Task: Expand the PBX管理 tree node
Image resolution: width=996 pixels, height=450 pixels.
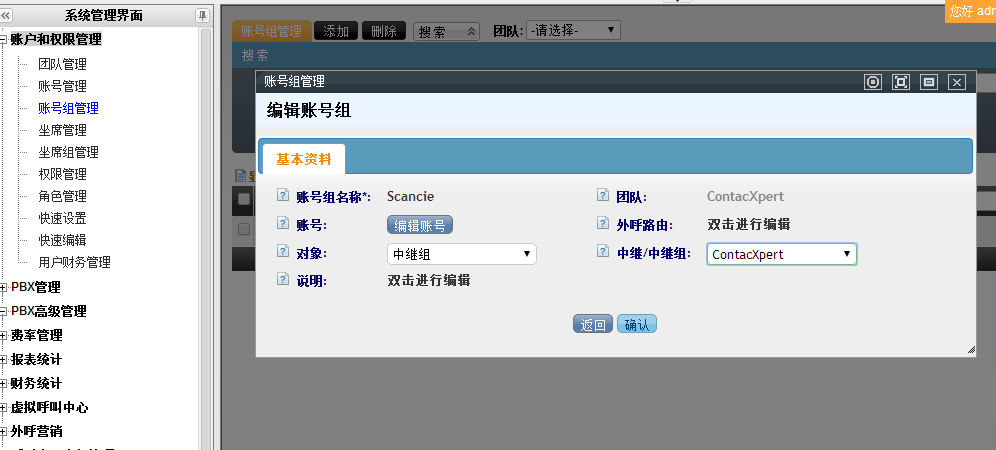Action: (5, 287)
